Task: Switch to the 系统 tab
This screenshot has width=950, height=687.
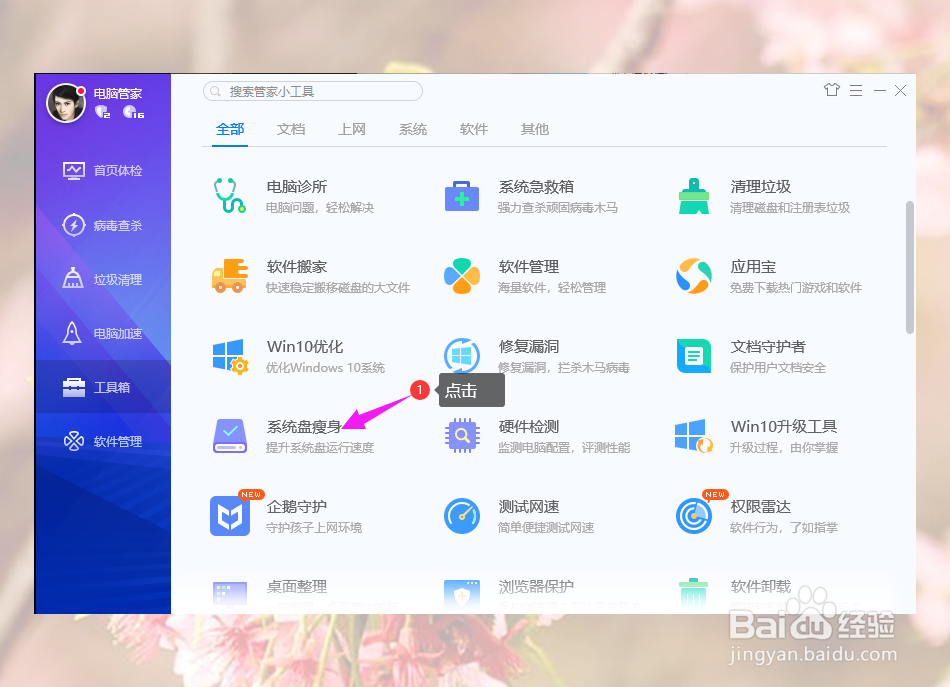Action: (413, 129)
